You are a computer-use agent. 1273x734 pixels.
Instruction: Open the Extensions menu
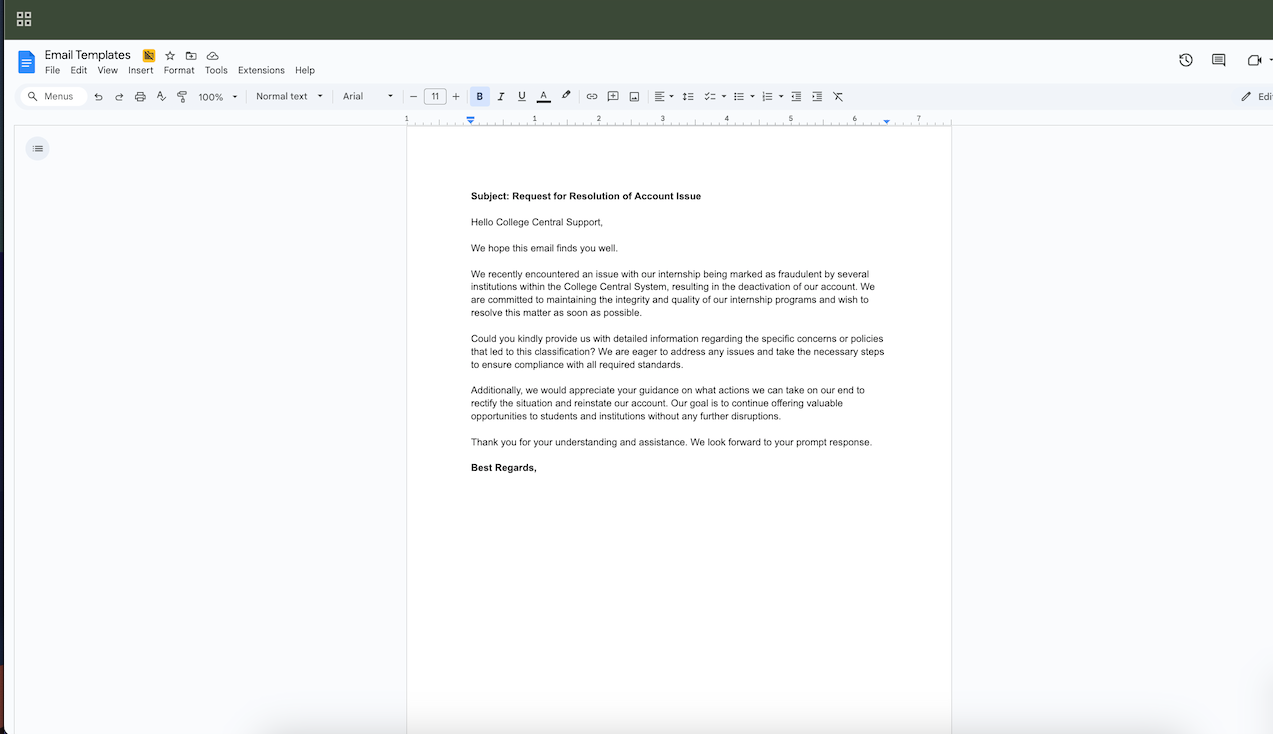(x=261, y=71)
